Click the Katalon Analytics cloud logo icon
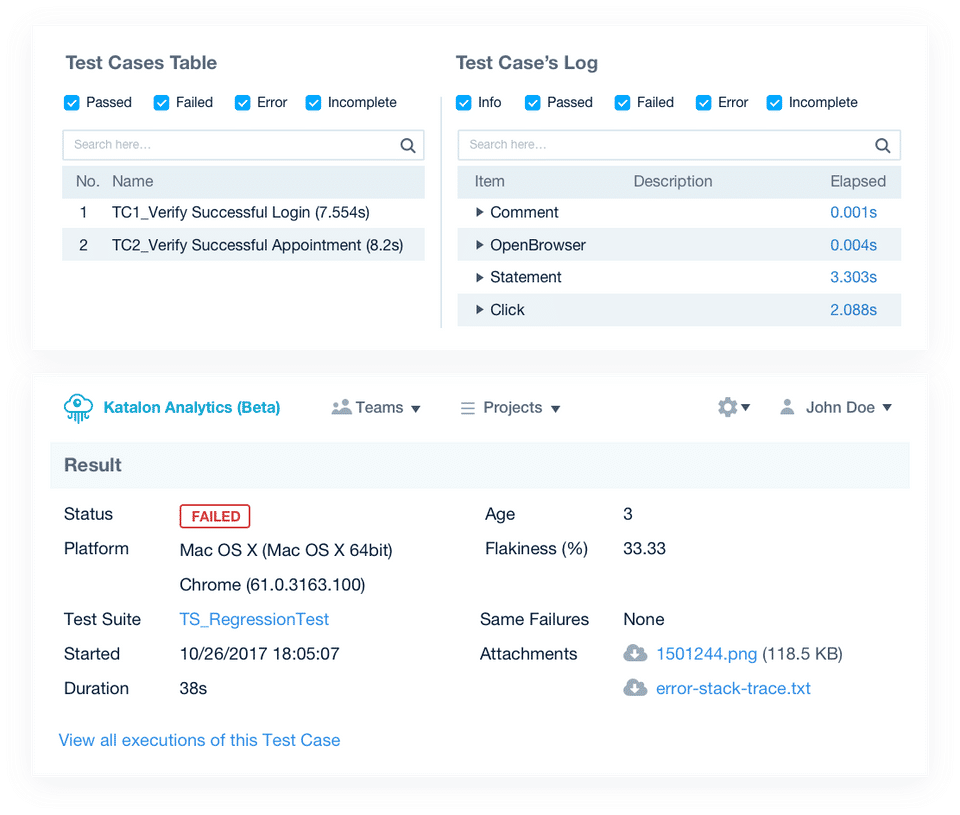The image size is (960, 815). tap(78, 408)
